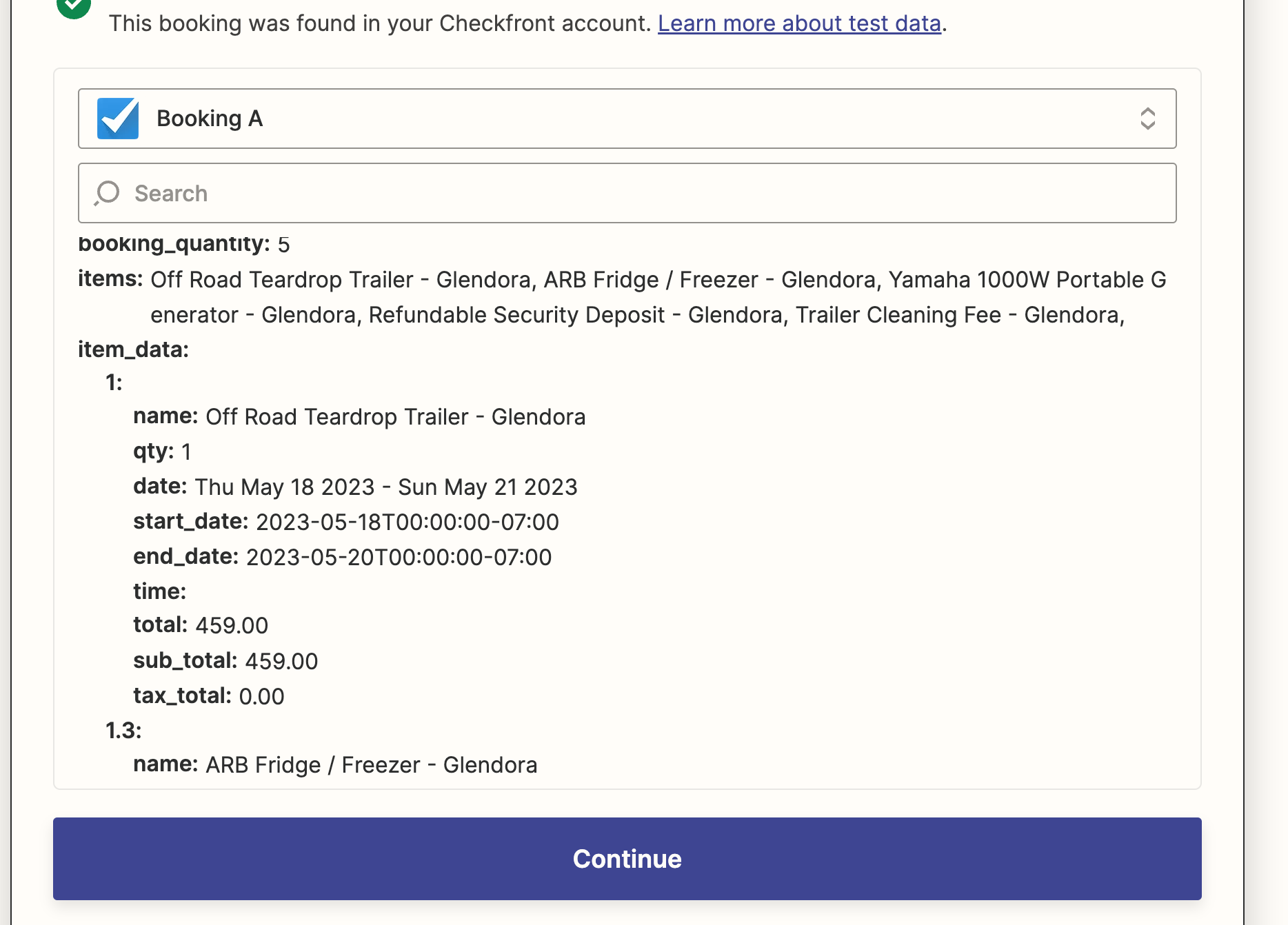Click the end_date field row
The width and height of the screenshot is (1288, 925).
(343, 557)
